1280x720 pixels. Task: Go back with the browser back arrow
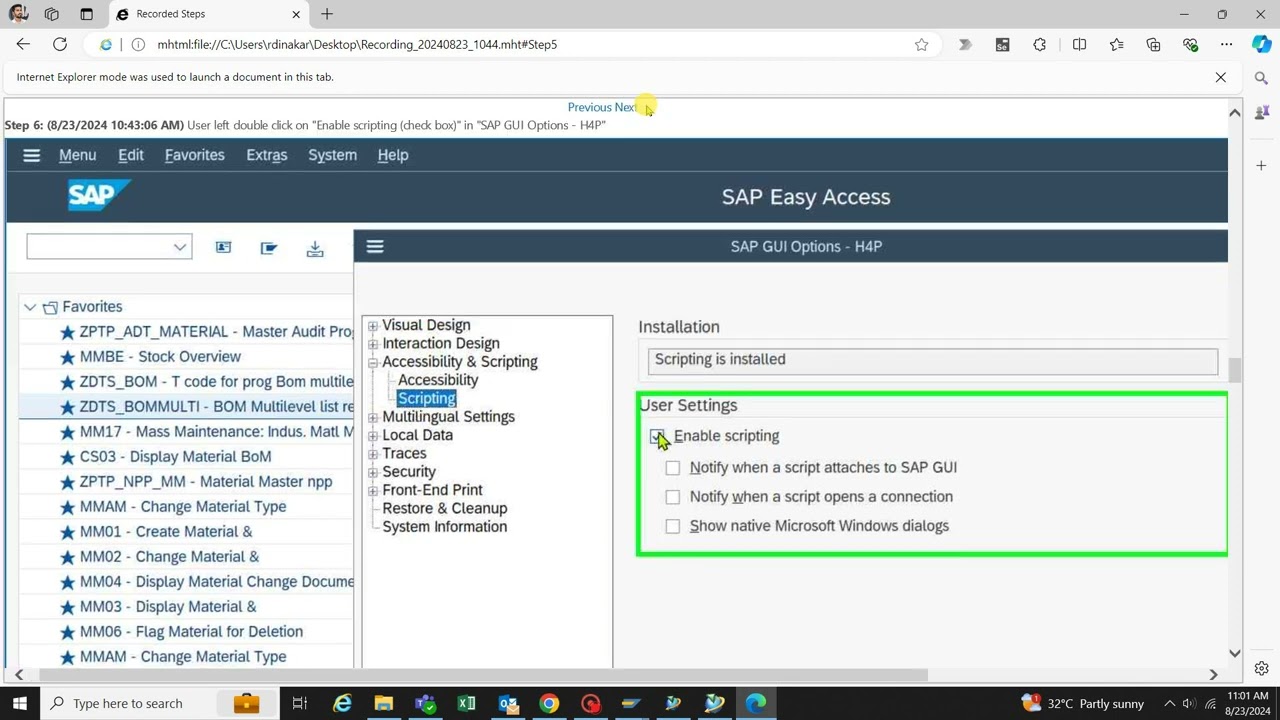click(x=23, y=44)
